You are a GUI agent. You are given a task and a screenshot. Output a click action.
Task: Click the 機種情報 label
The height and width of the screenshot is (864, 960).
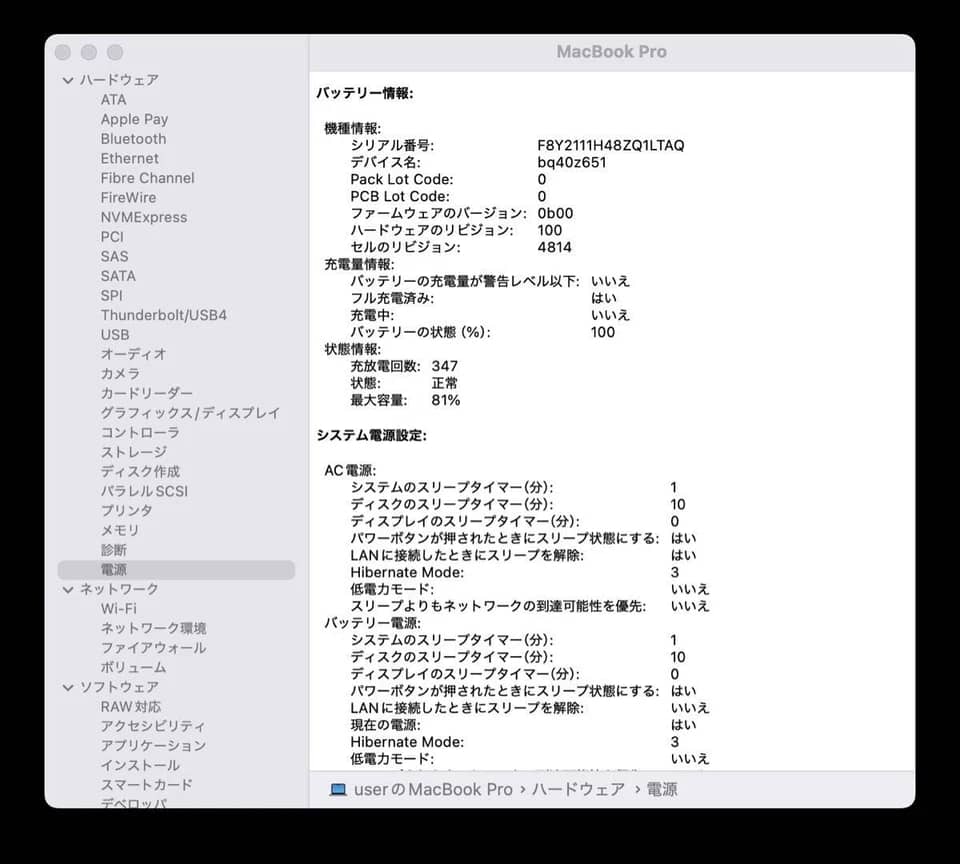pyautogui.click(x=353, y=129)
